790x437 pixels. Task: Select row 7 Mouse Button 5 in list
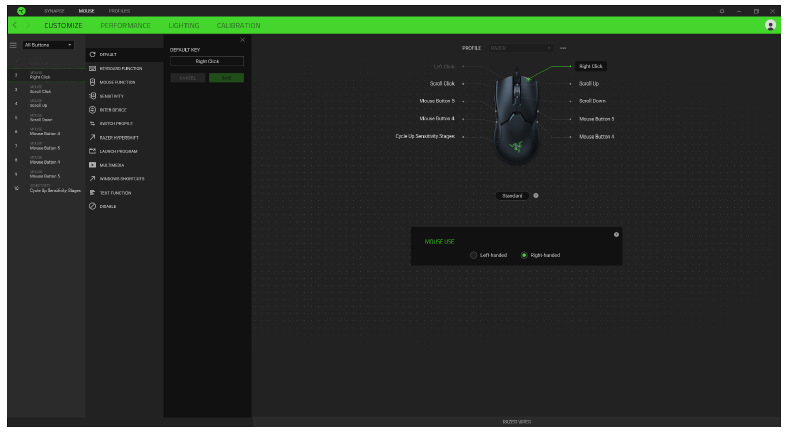47,146
